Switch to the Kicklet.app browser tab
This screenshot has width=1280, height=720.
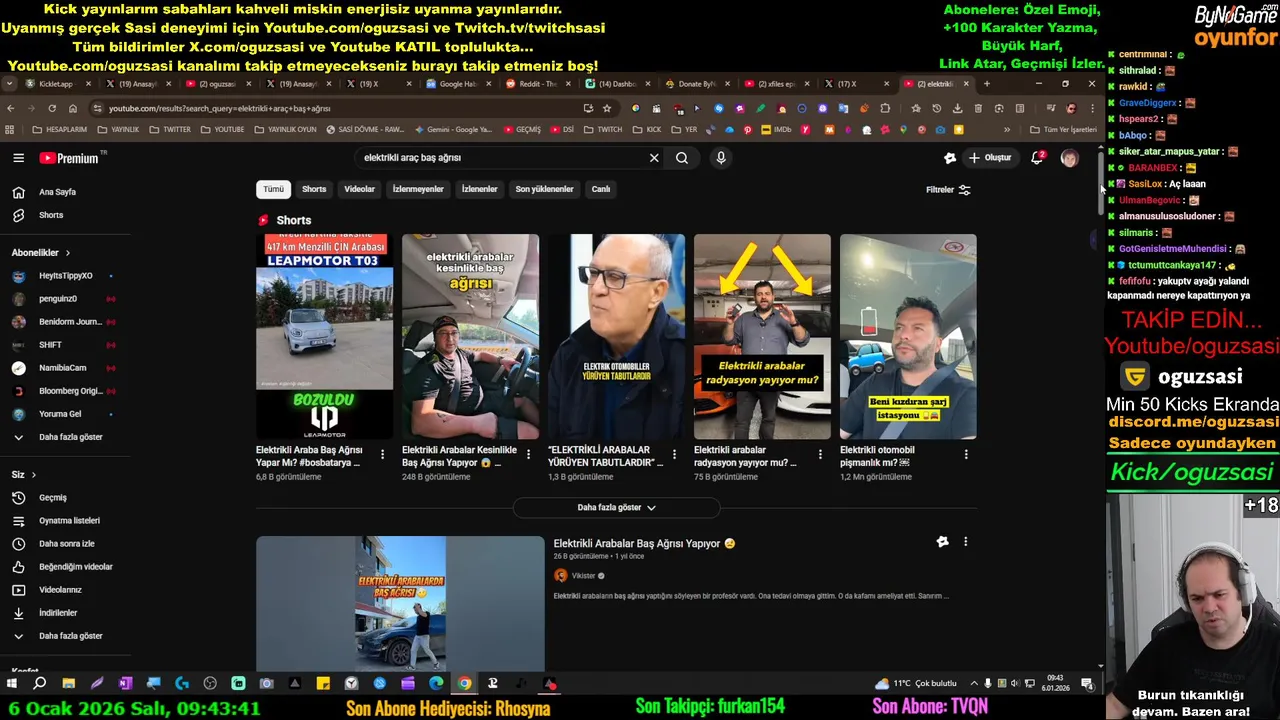[58, 84]
